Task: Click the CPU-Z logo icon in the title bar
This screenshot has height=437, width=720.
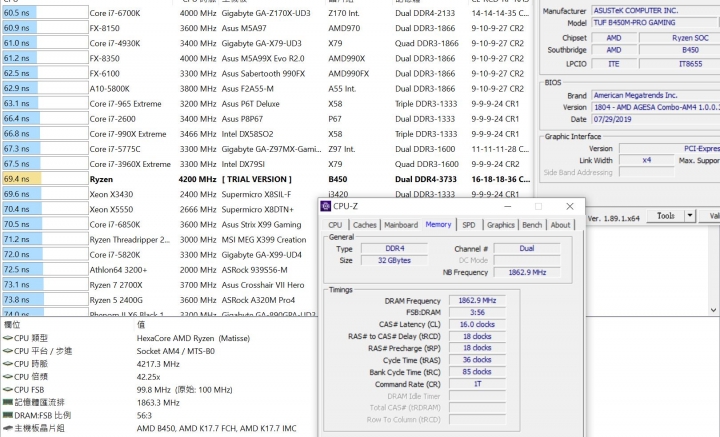Action: 326,206
